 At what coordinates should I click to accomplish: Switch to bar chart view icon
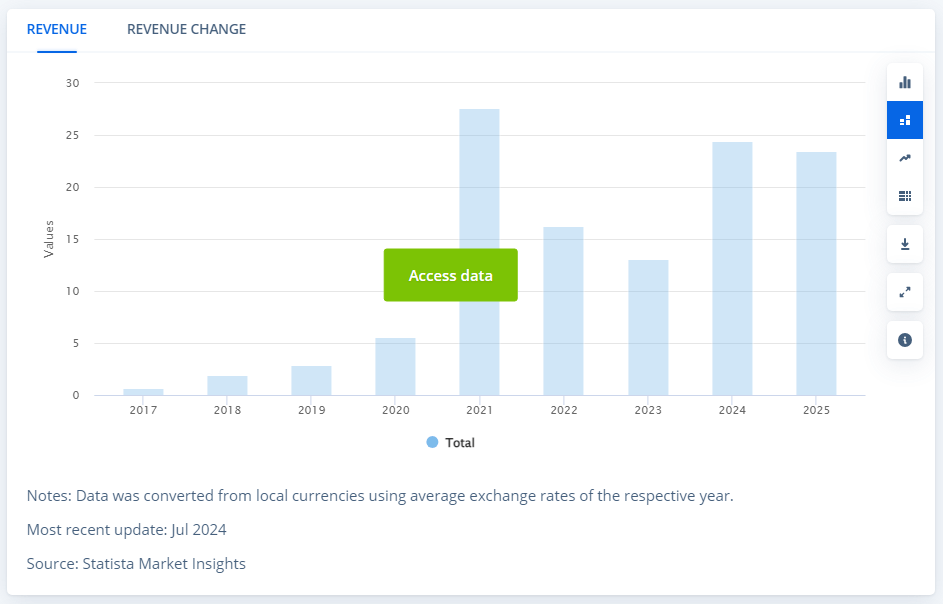click(x=905, y=82)
